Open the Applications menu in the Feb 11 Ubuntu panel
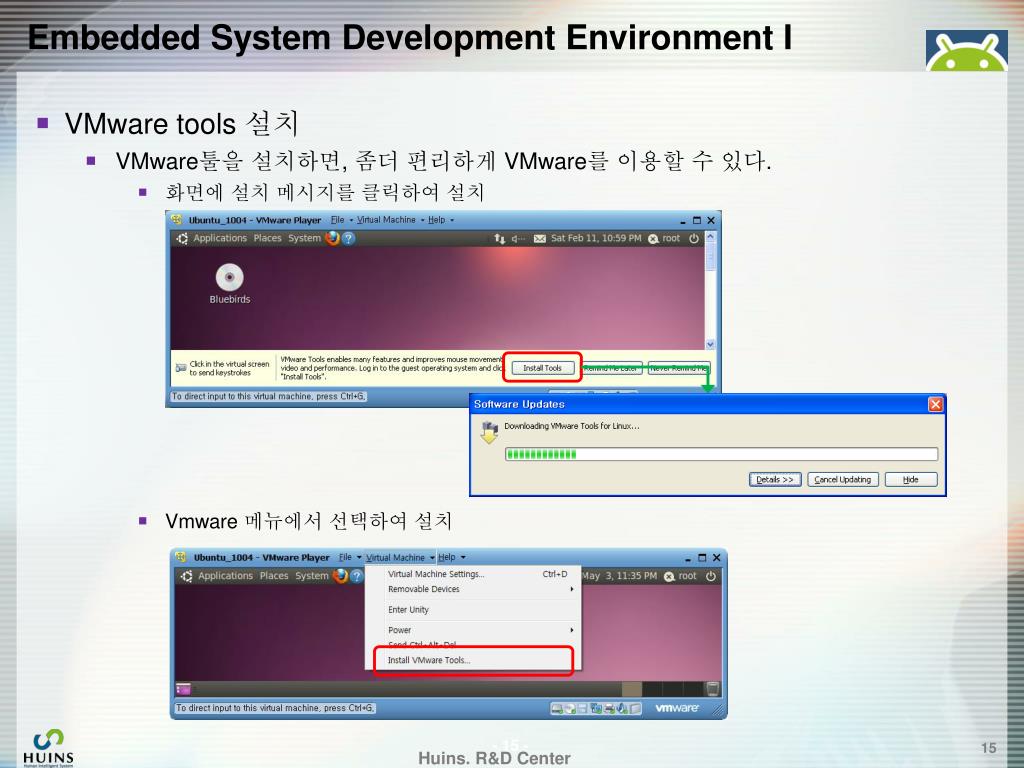This screenshot has width=1024, height=768. [220, 238]
